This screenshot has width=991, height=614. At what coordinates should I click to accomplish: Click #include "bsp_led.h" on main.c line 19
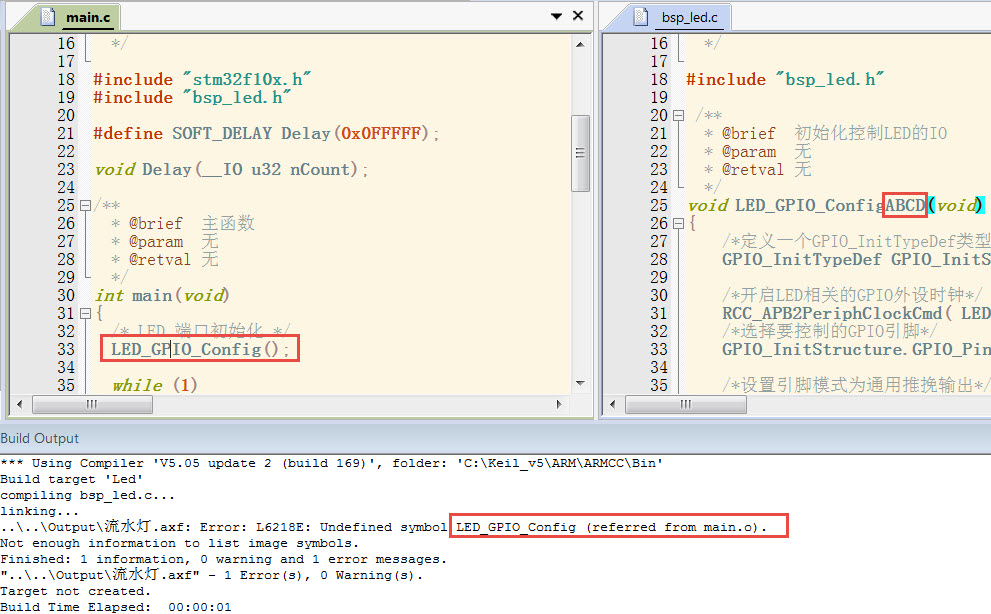point(192,97)
